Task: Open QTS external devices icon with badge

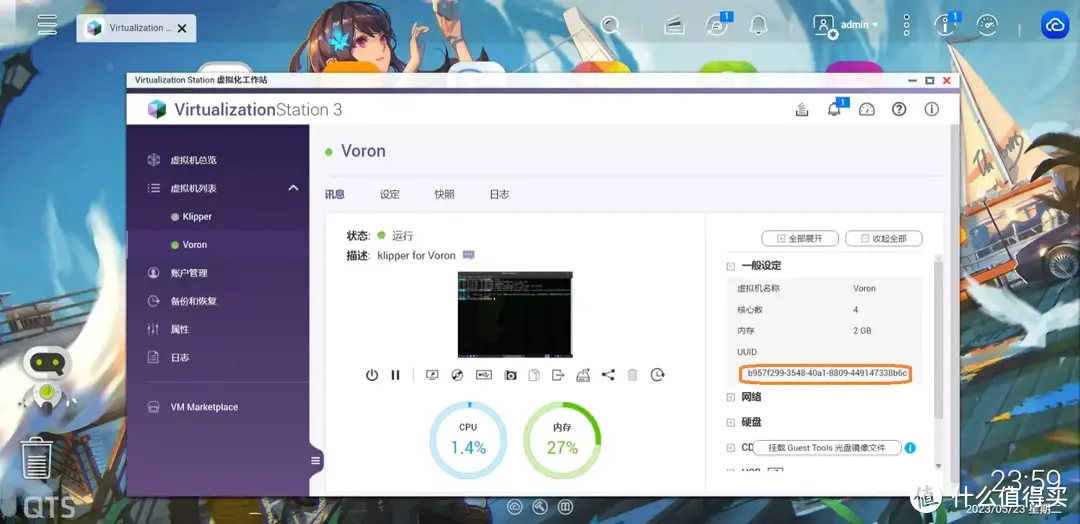Action: 717,26
